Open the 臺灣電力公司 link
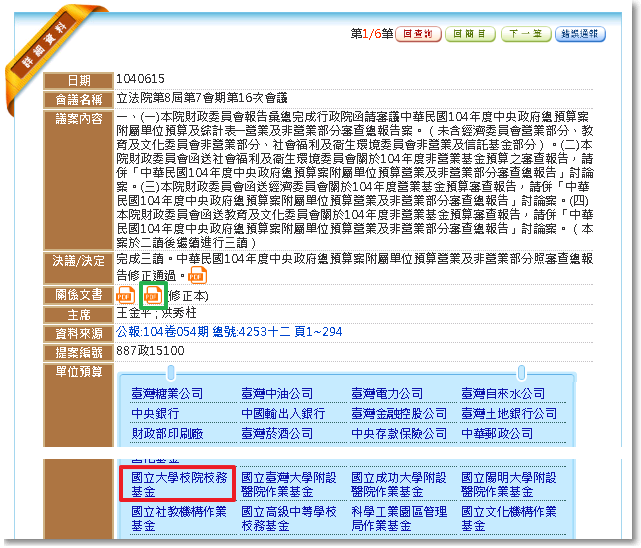 tap(387, 394)
